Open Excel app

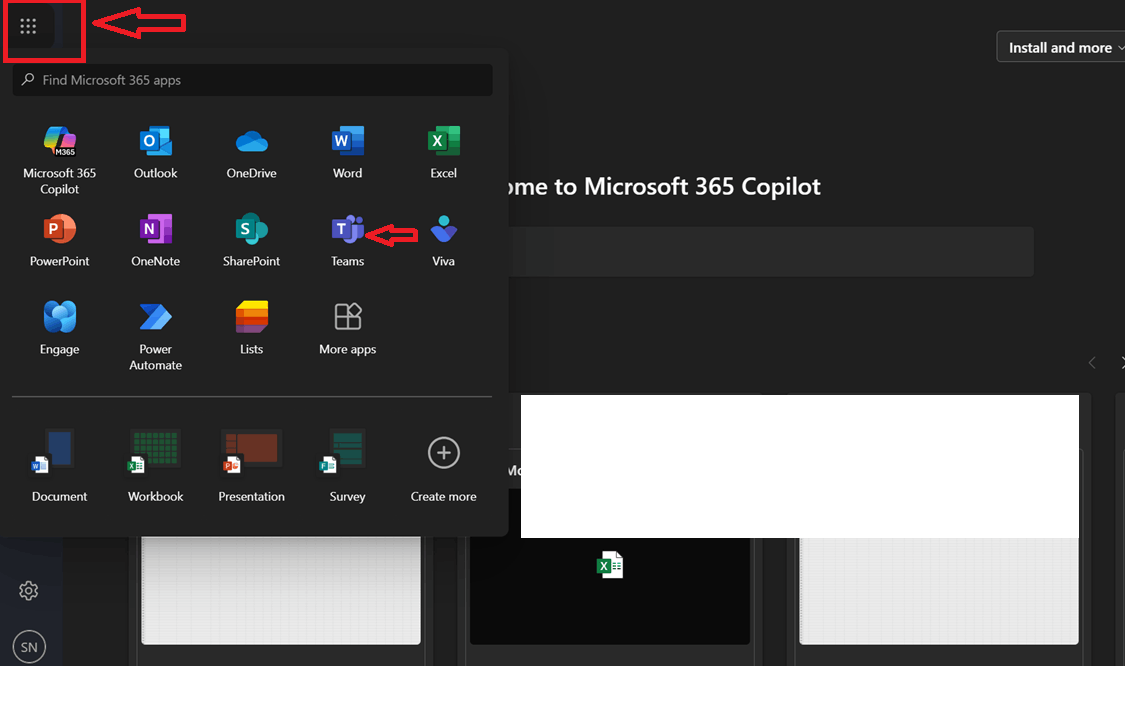coord(443,152)
